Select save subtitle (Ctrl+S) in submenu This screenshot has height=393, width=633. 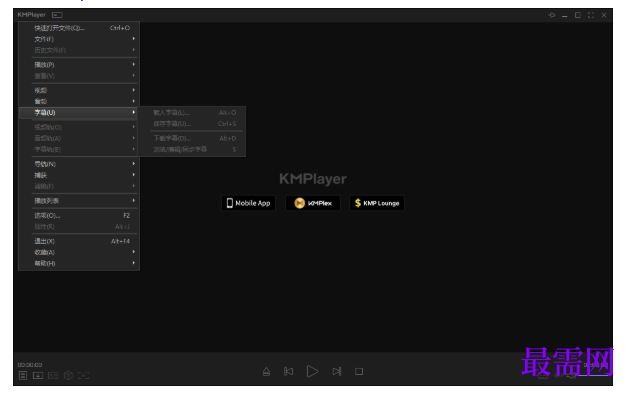tap(193, 124)
